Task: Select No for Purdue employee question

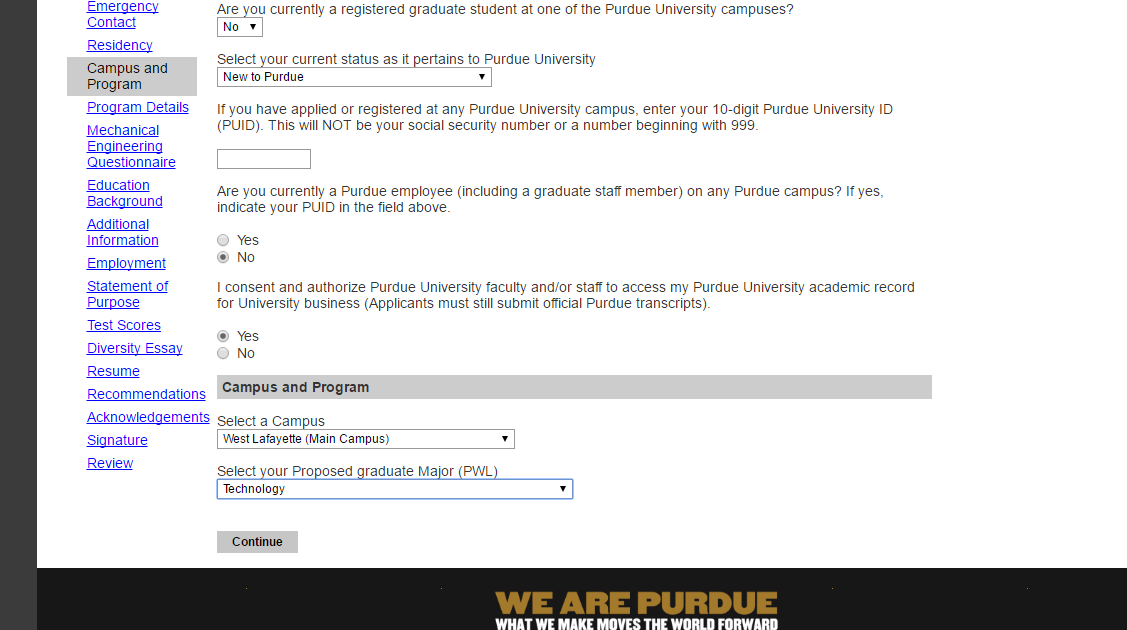Action: point(223,257)
